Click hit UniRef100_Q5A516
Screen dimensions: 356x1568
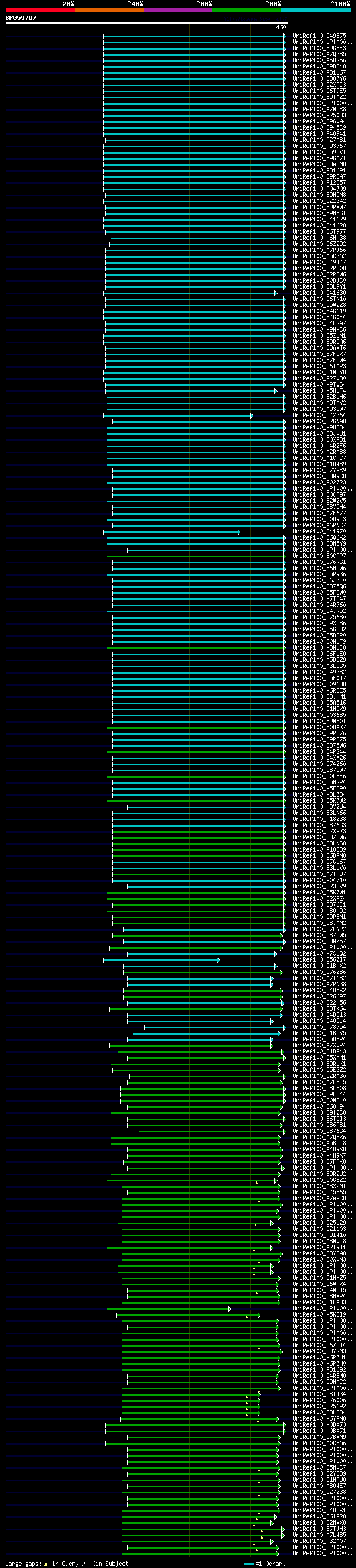coord(319,703)
